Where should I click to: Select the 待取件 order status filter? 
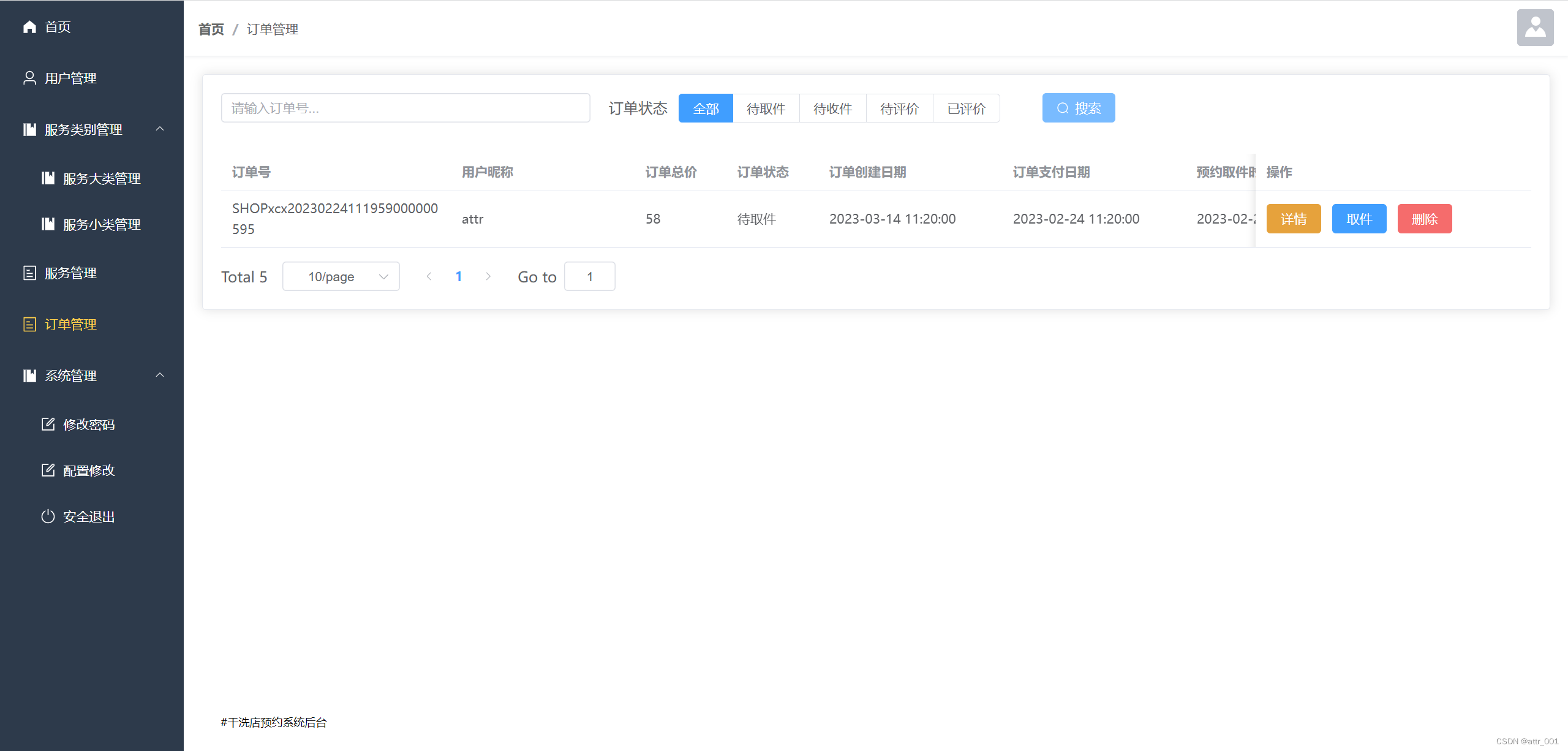coord(766,108)
